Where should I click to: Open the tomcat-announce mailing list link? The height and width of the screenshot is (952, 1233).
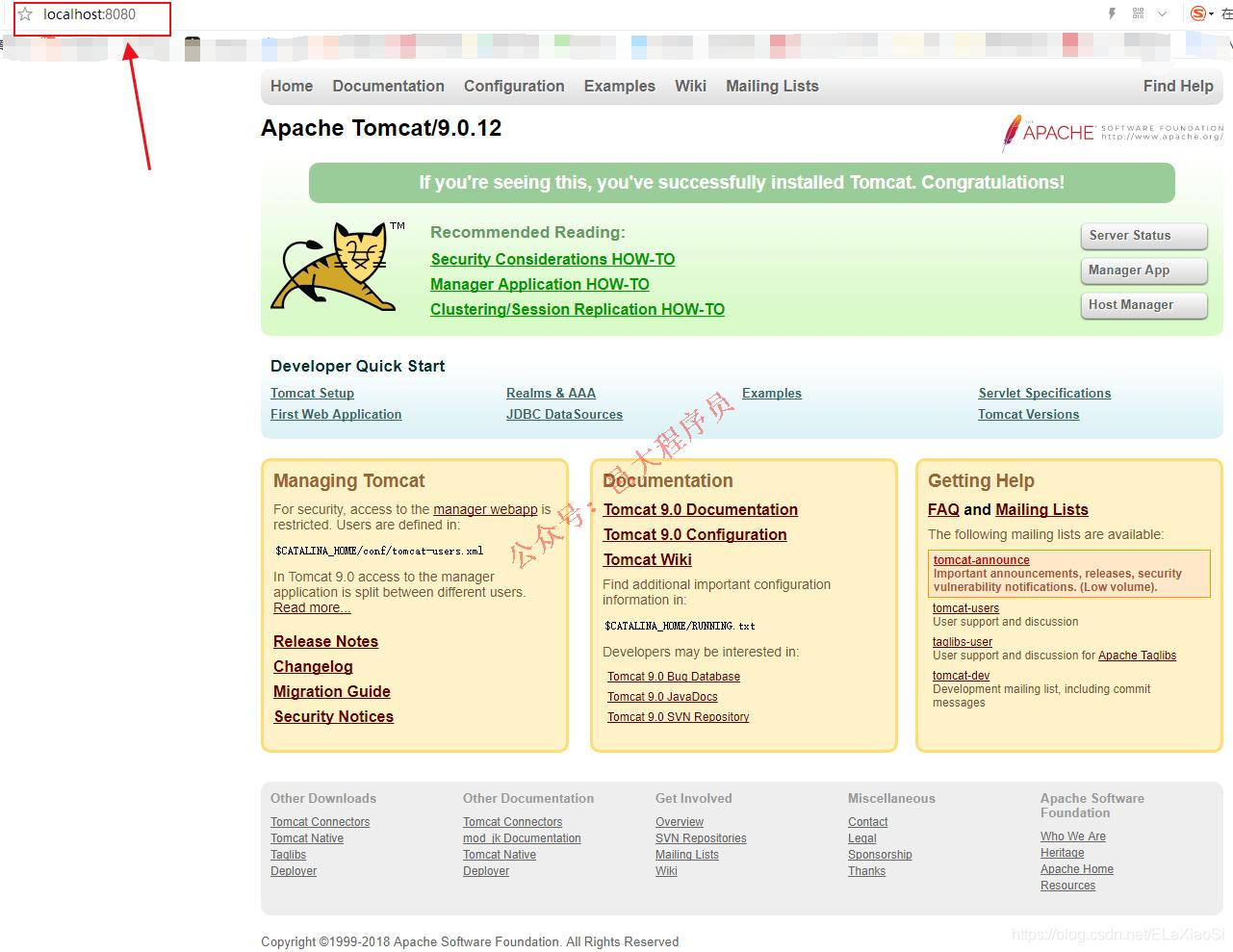click(x=982, y=560)
